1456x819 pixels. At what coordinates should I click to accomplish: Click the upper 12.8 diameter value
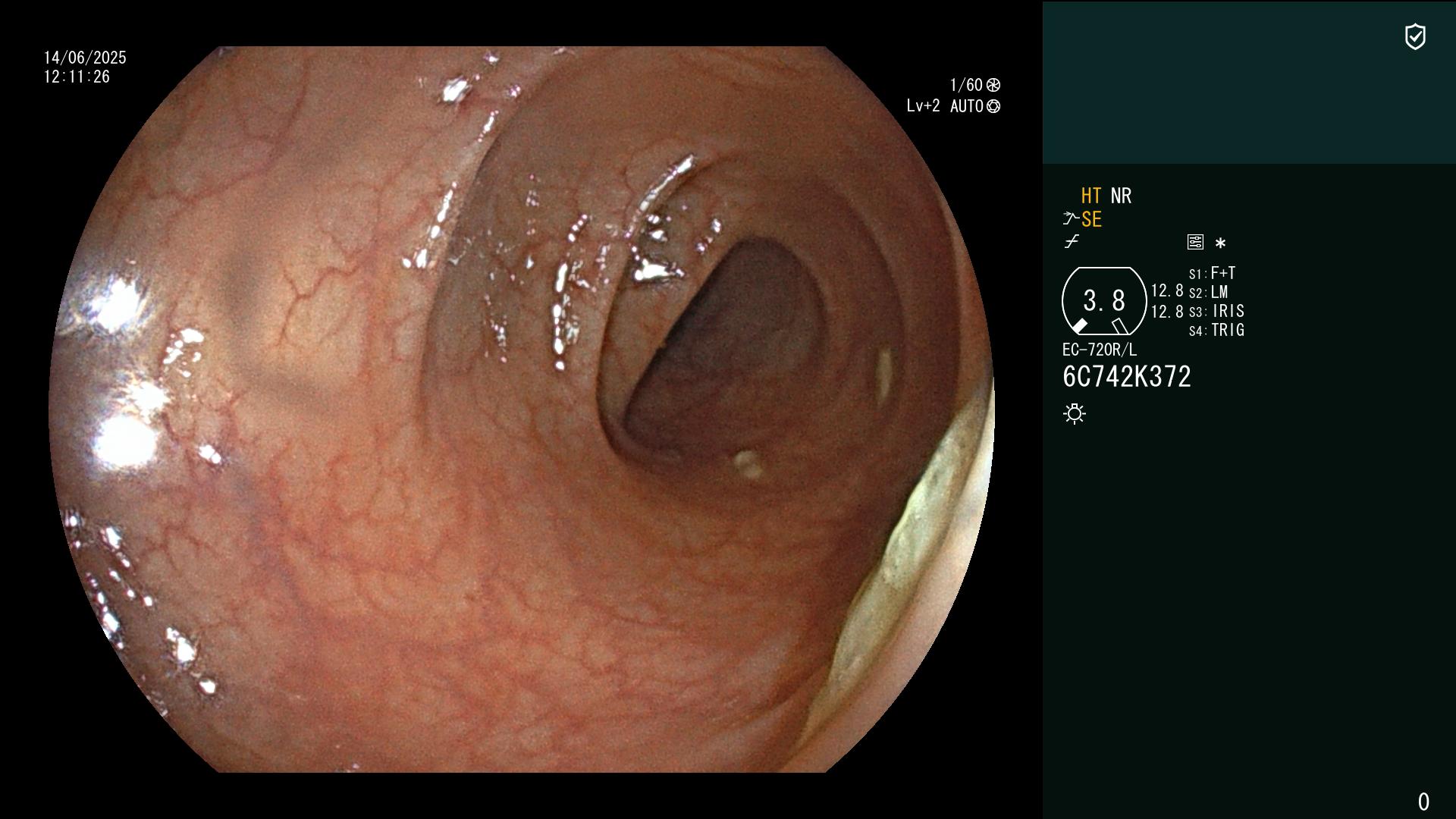point(1167,290)
